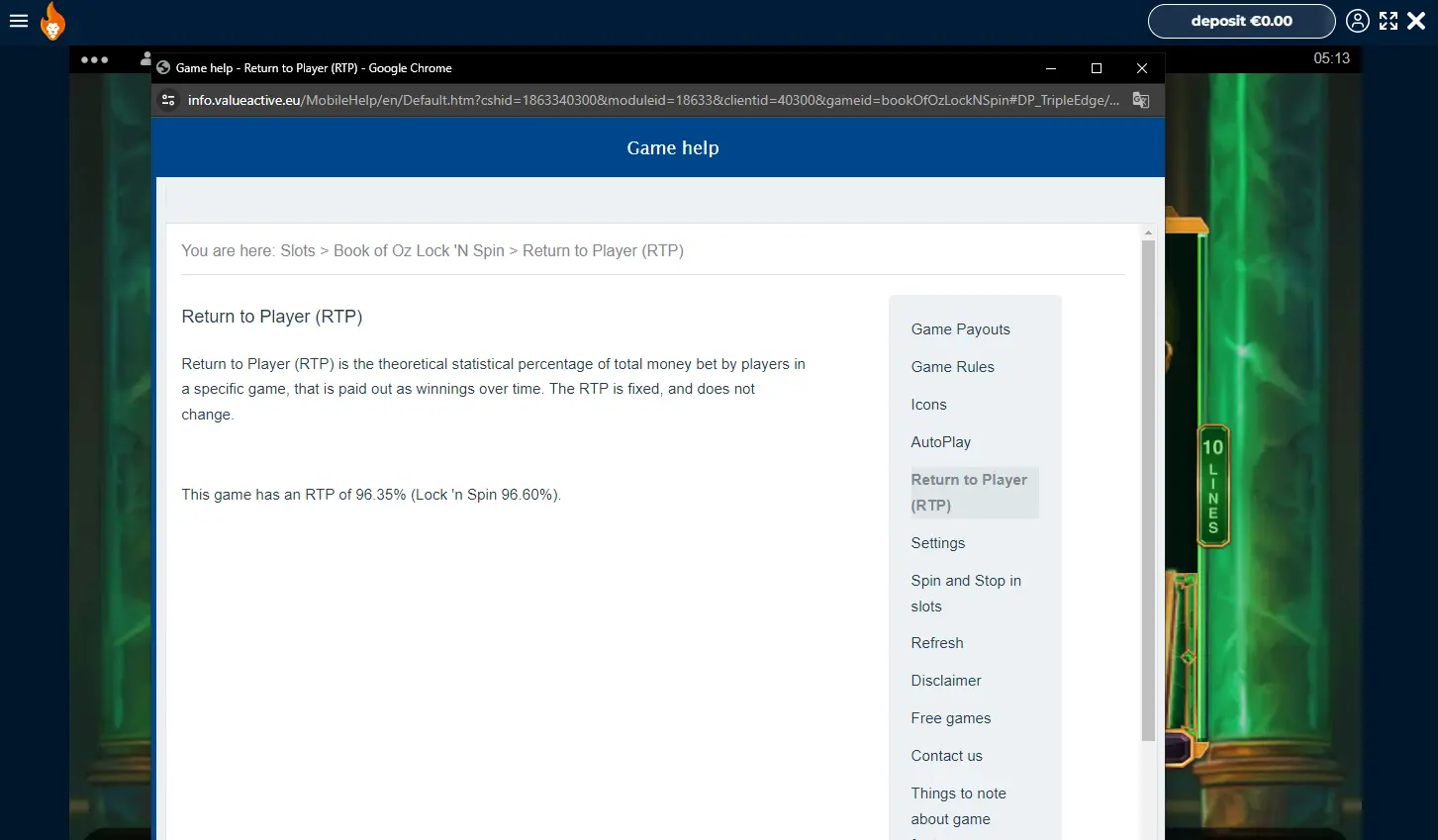The image size is (1438, 840).
Task: Open the Contact us help page
Action: (946, 756)
